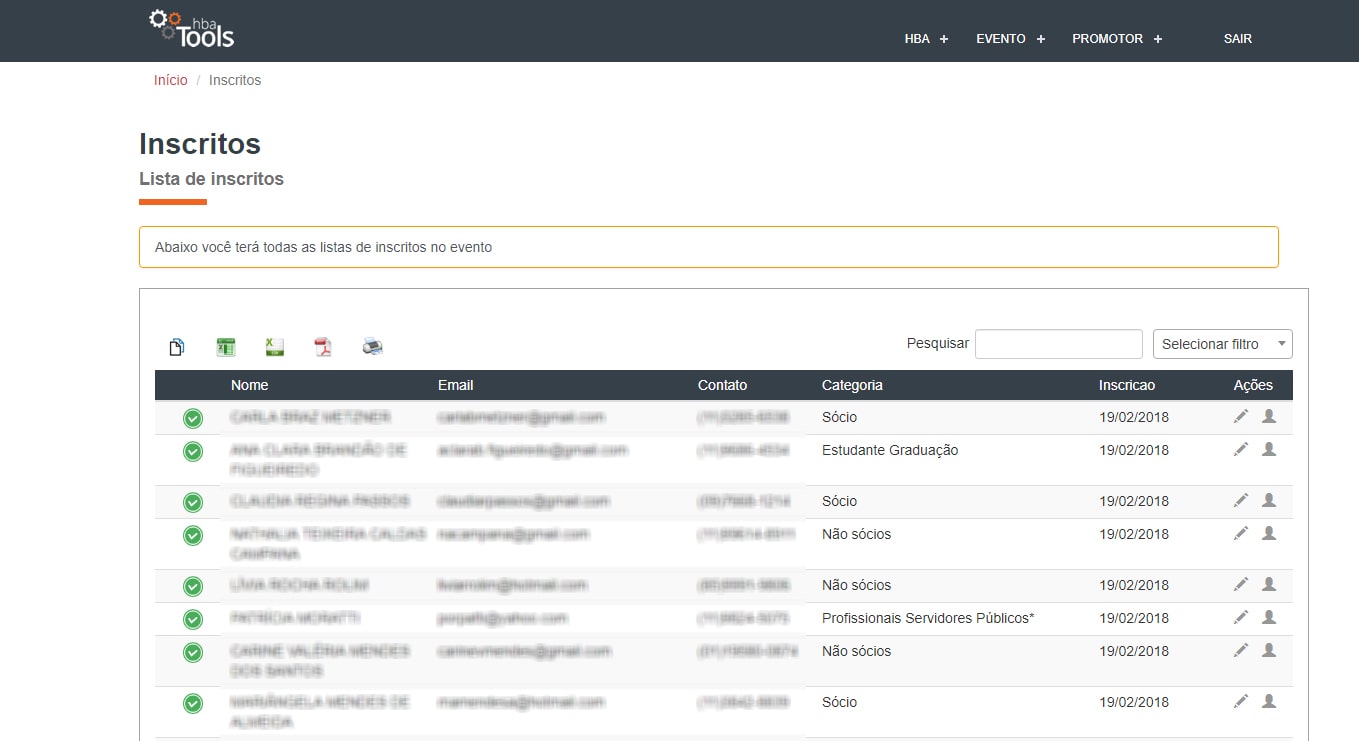1359x741 pixels.
Task: Print the list with the printer icon
Action: (x=373, y=347)
